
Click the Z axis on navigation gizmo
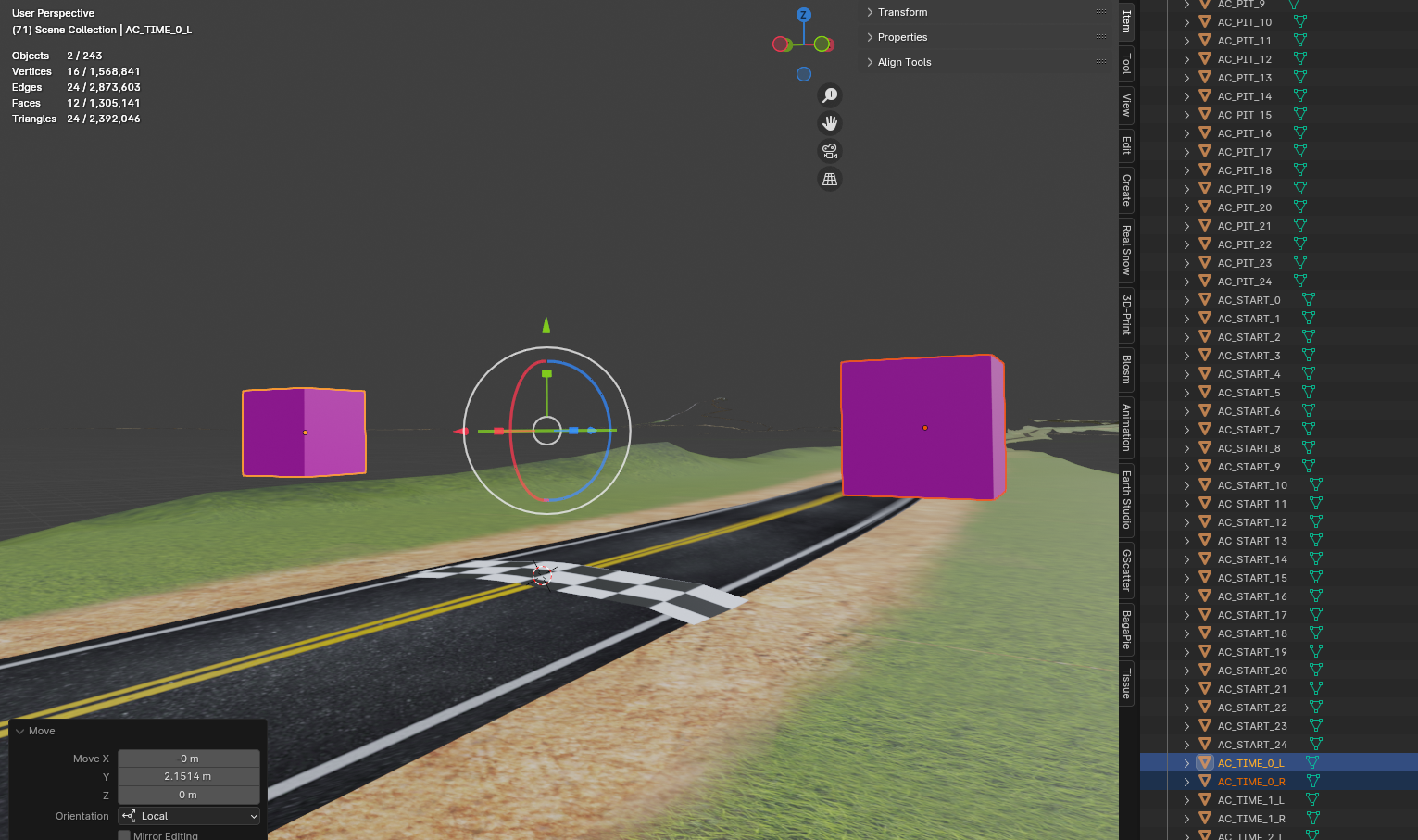pos(804,15)
